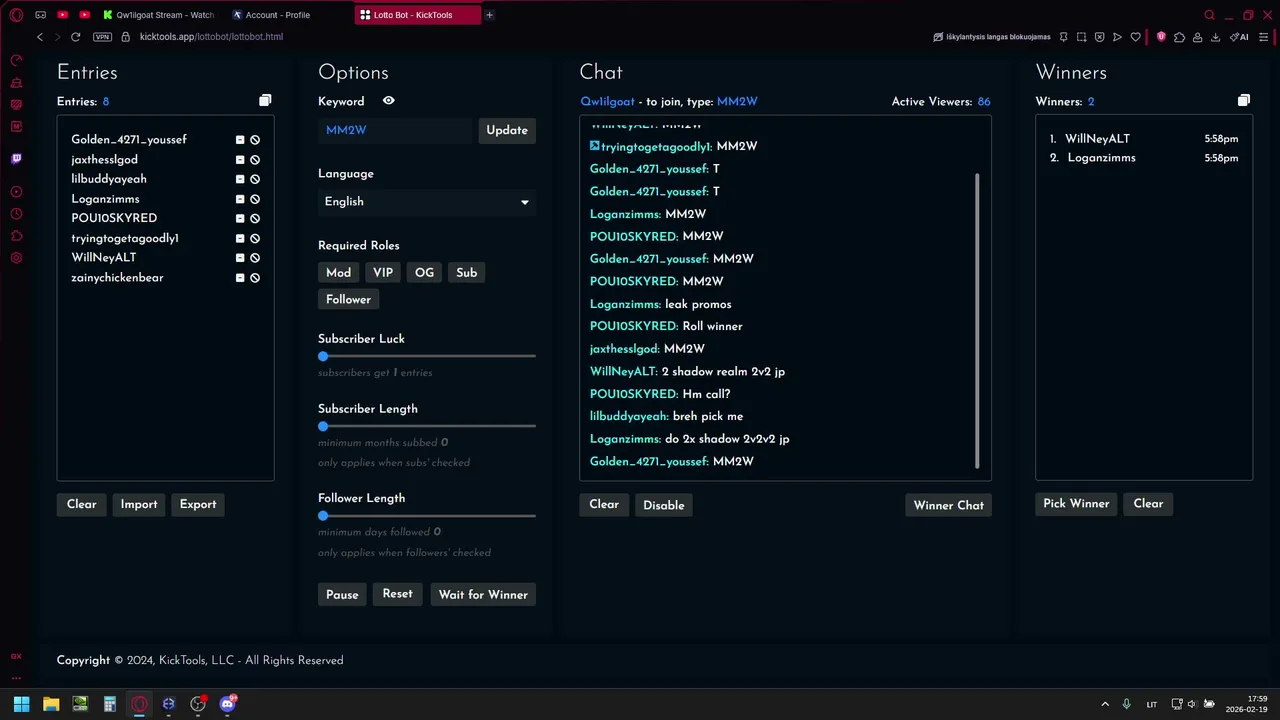
Task: Disable the chat feed
Action: [664, 505]
